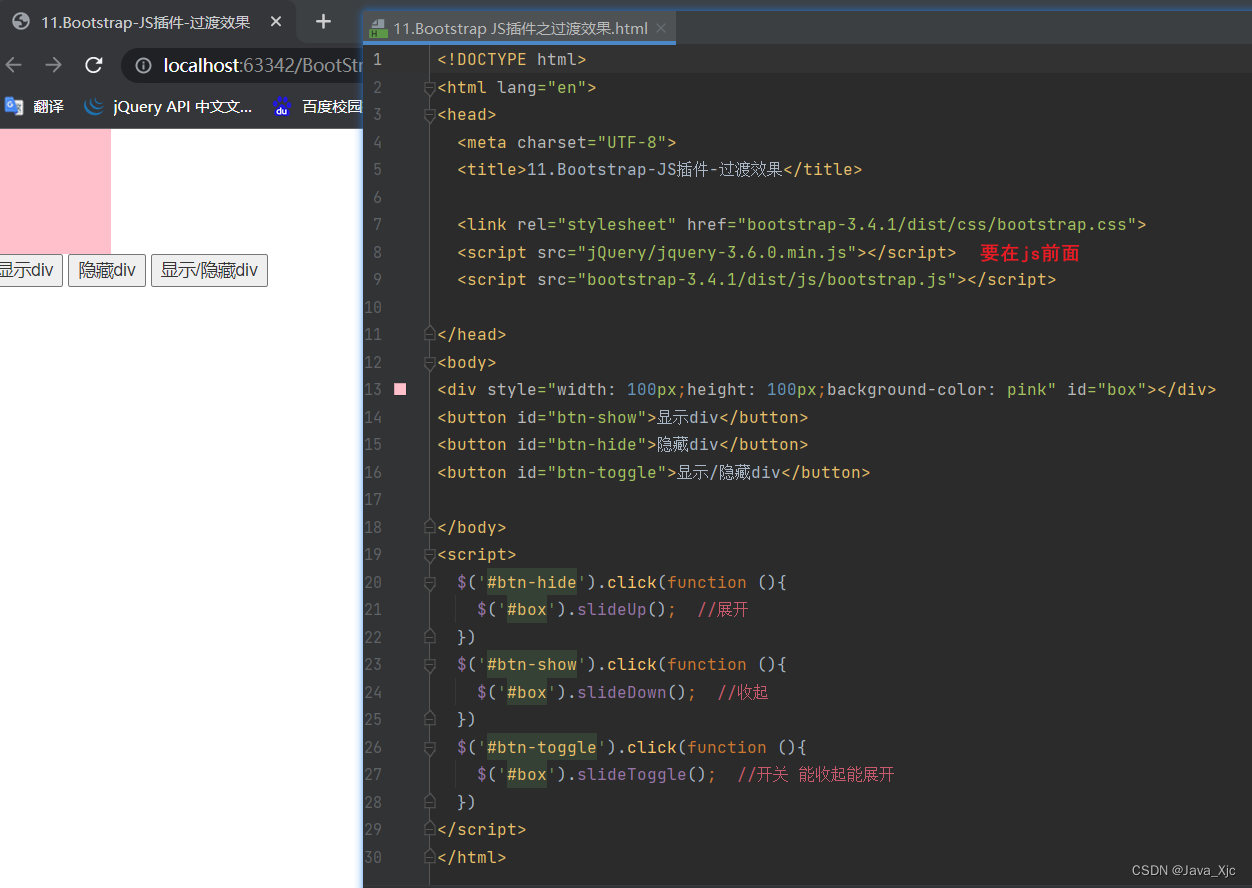Select the 11.Bootstrap JS插件之过渡效果.html editor tab
Screen dimensions: 1252x888
520,28
